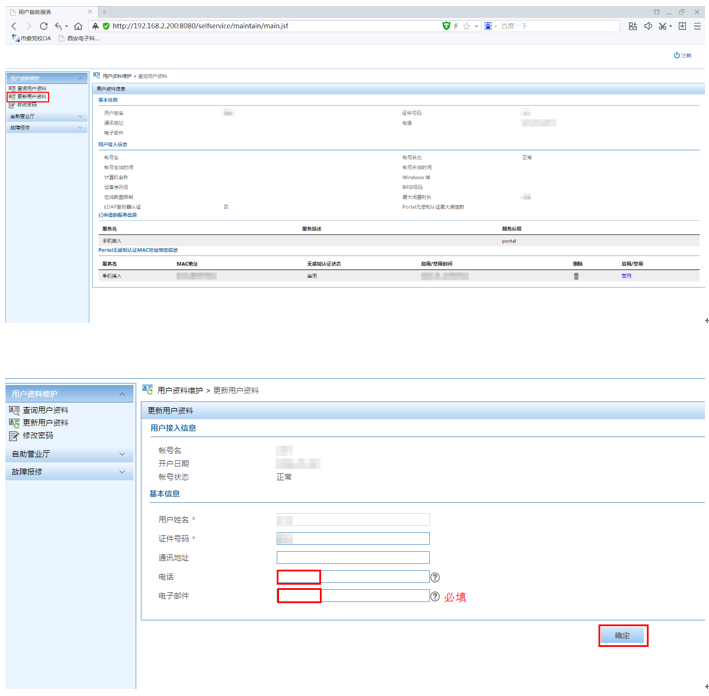709x696 pixels.
Task: Click the 禁用 link in the MAC binding row
Action: click(627, 275)
